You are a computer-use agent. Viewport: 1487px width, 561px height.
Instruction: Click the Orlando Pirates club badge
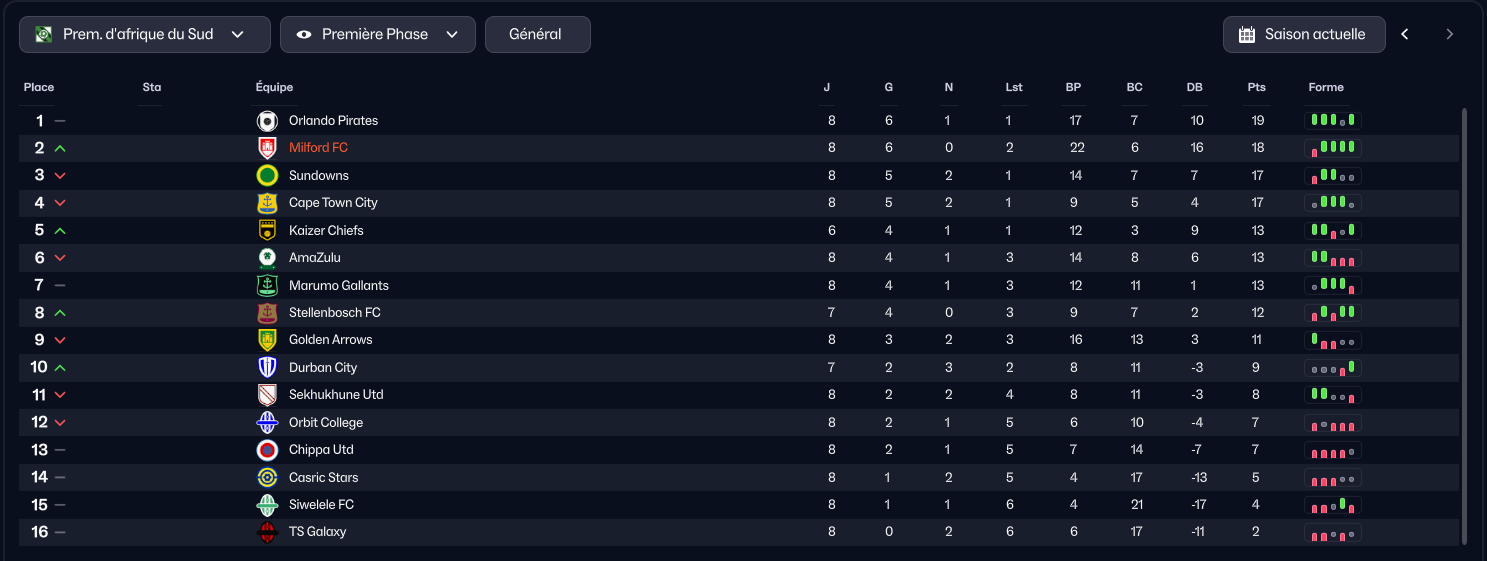coord(267,121)
